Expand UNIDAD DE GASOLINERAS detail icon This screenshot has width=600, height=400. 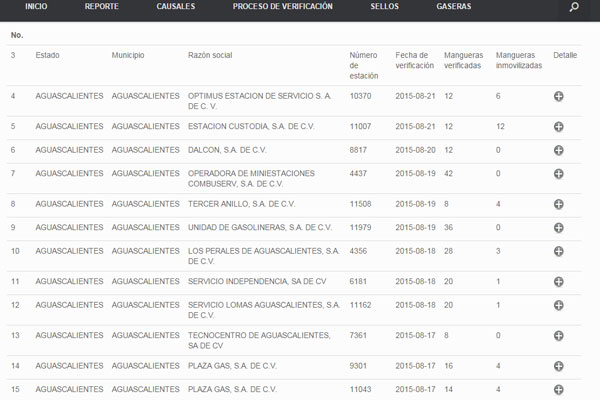pyautogui.click(x=559, y=228)
